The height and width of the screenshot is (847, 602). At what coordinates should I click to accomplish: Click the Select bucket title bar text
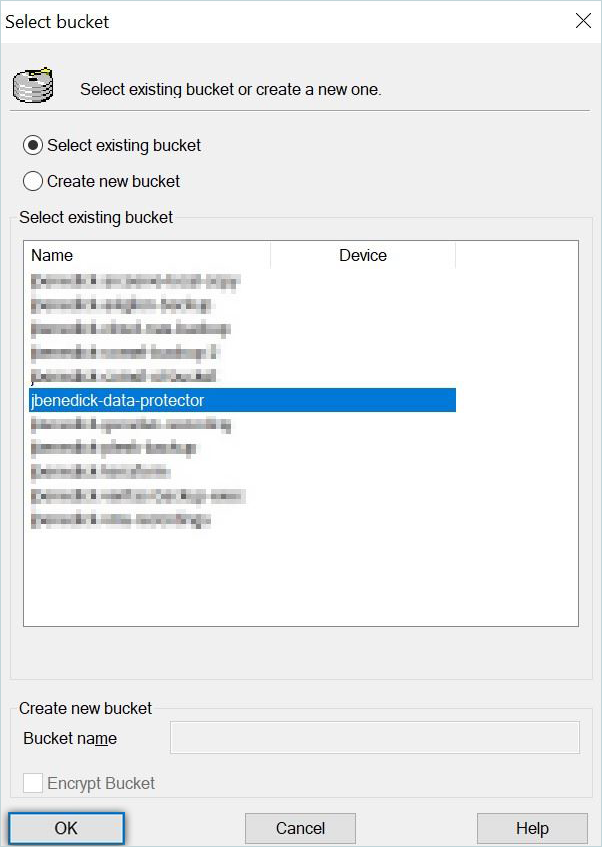[58, 21]
